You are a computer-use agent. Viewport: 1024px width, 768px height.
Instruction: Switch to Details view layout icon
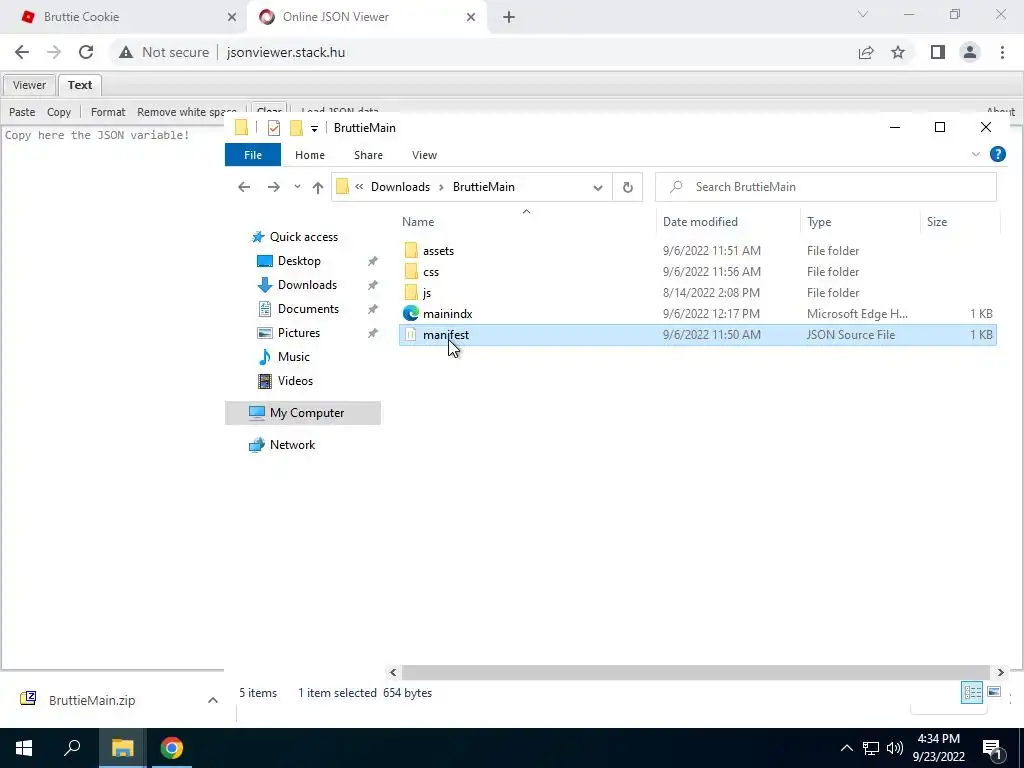pos(972,692)
